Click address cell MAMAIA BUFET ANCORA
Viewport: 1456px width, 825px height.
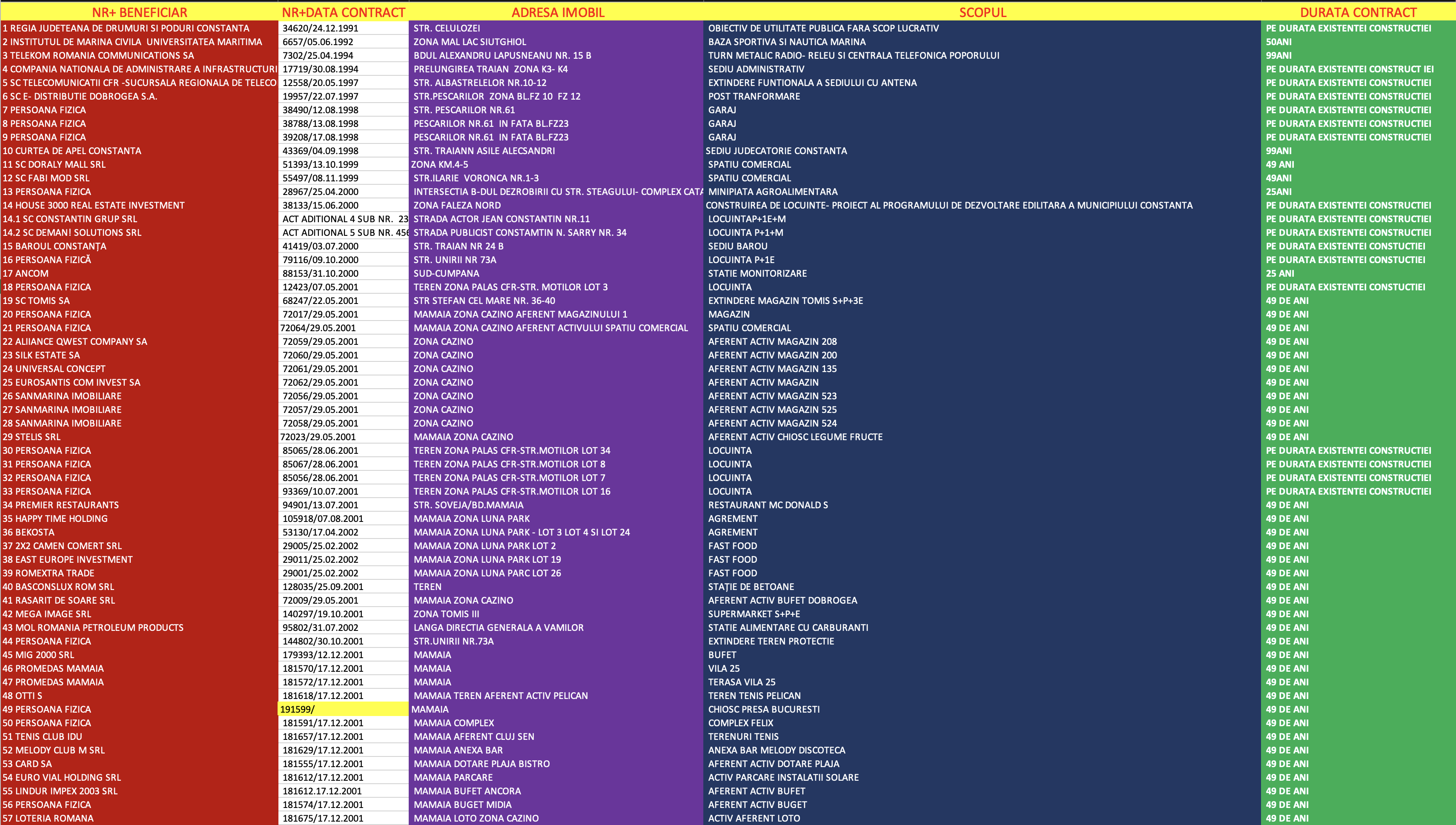[467, 791]
